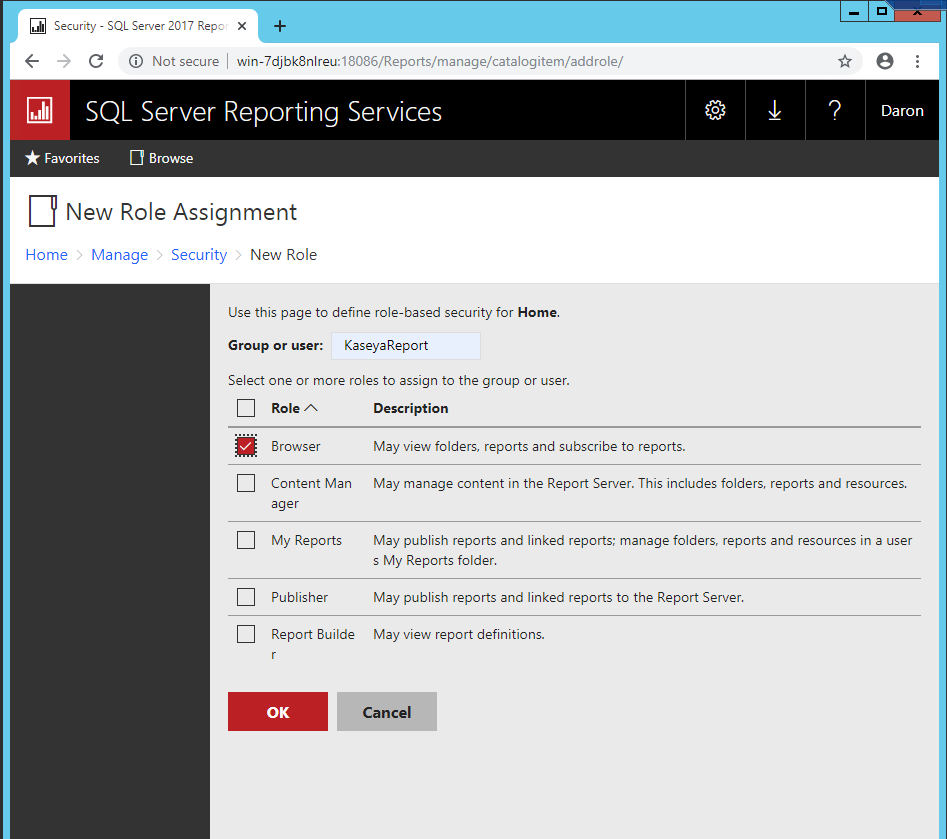Viewport: 947px width, 839px height.
Task: Click the Description column header
Action: pos(411,408)
